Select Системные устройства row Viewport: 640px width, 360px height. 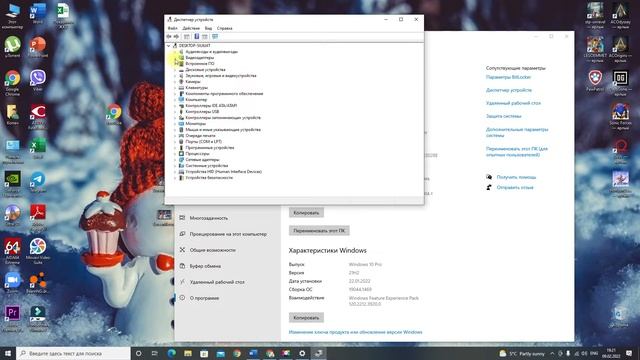(x=207, y=166)
